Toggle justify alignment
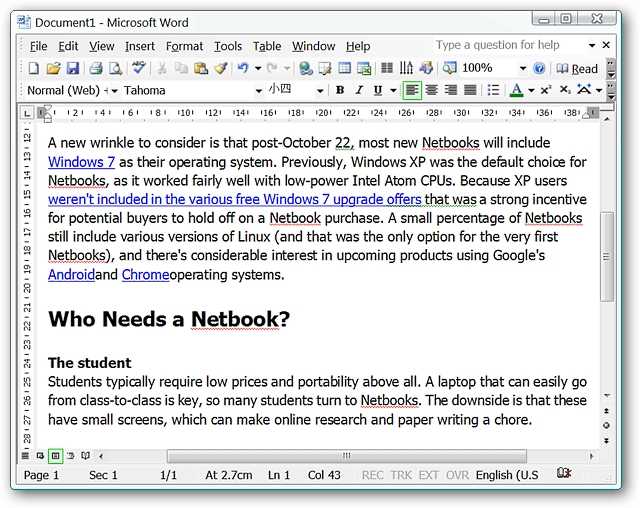 point(470,90)
